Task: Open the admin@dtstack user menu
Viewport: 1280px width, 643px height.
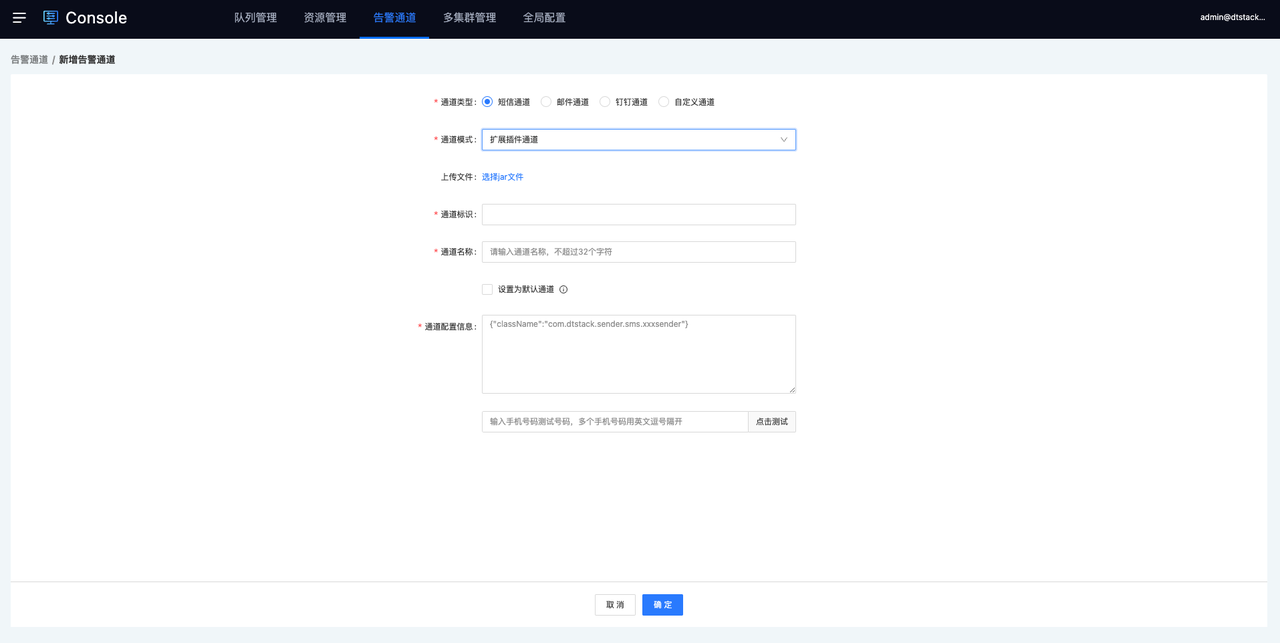Action: click(x=1233, y=18)
